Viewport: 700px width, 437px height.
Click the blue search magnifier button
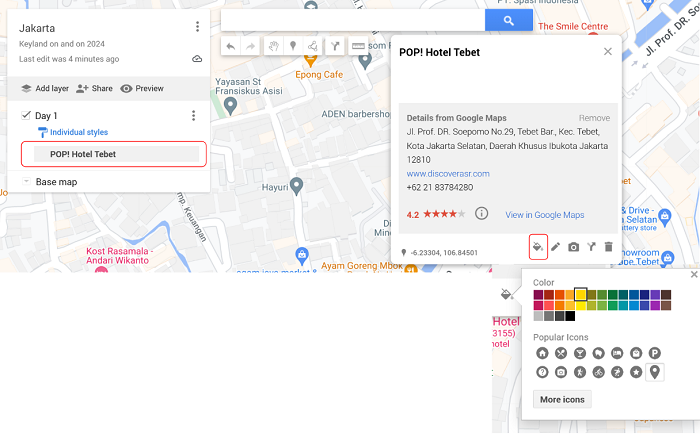click(x=508, y=21)
